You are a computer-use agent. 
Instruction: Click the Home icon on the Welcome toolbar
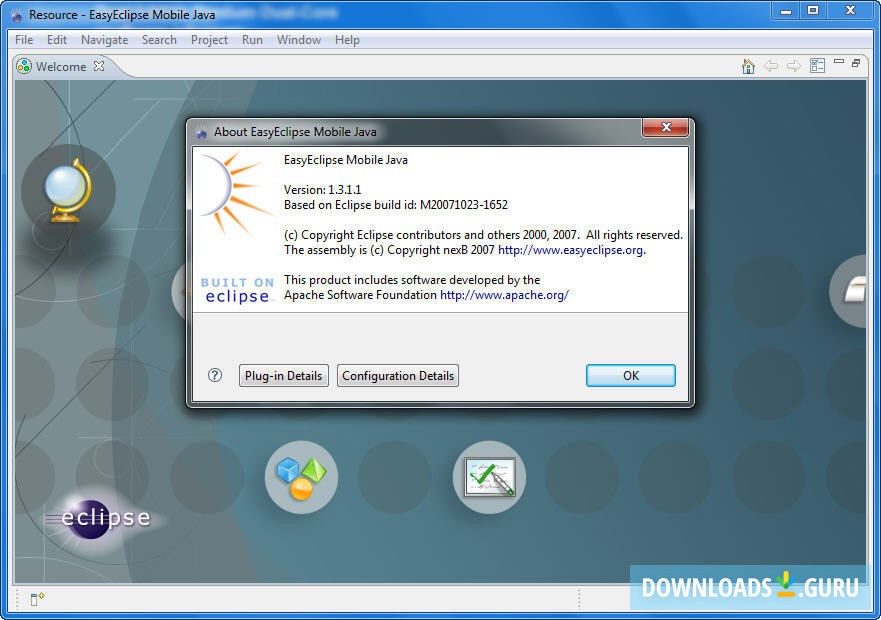[748, 65]
